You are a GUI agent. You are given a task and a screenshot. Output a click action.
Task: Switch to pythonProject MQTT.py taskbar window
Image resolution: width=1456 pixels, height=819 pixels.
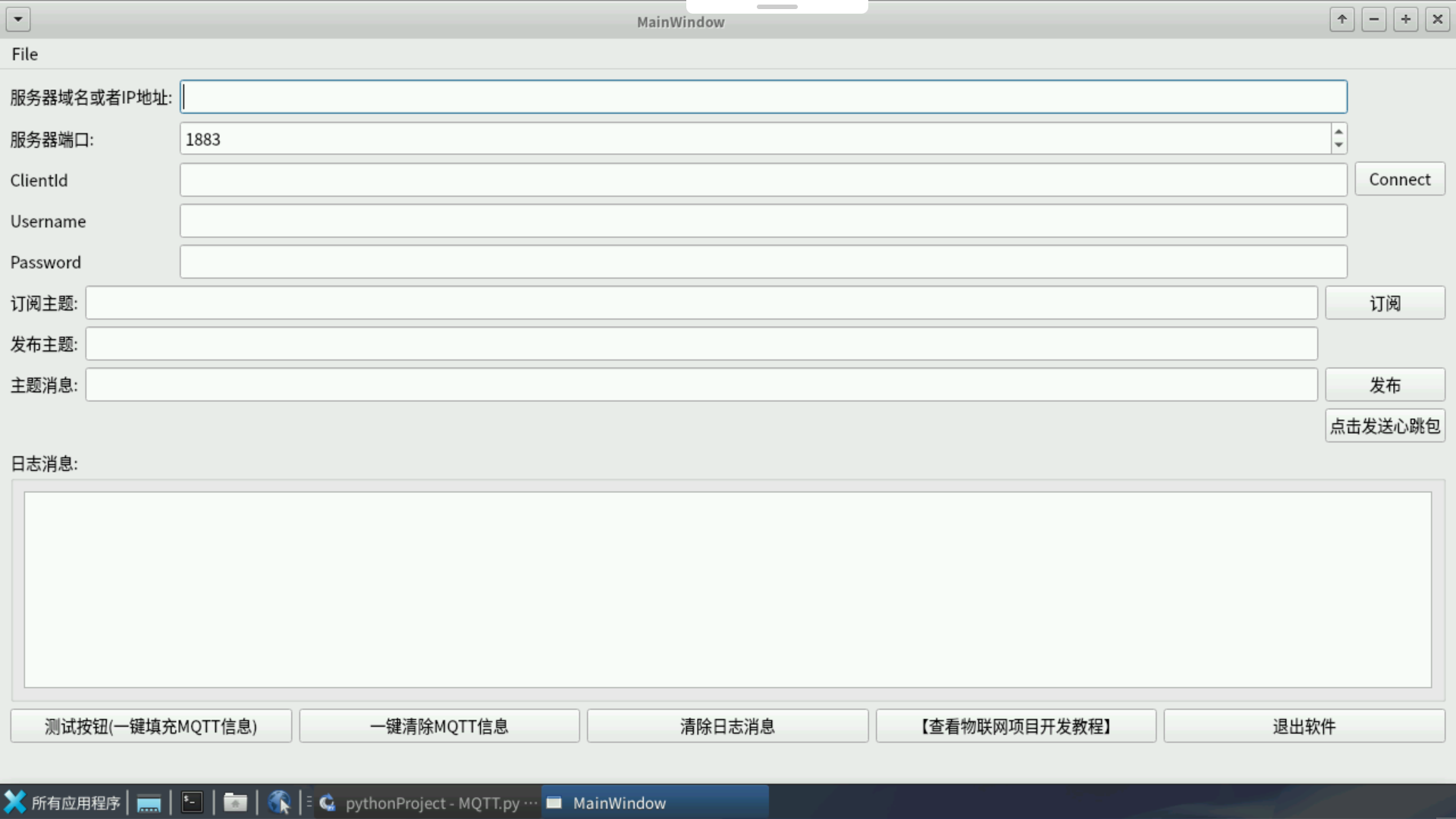(x=429, y=802)
